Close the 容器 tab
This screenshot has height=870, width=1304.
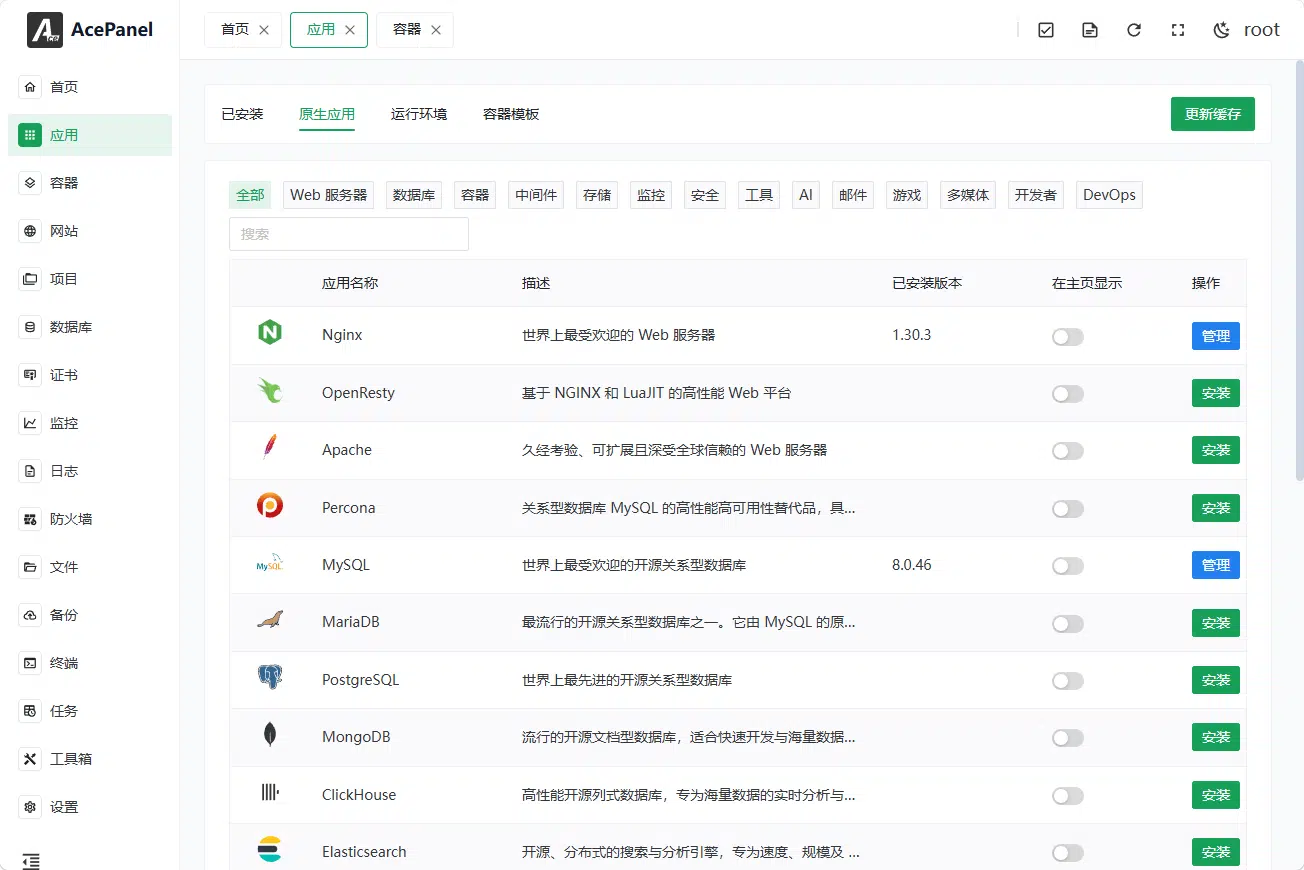pyautogui.click(x=436, y=30)
